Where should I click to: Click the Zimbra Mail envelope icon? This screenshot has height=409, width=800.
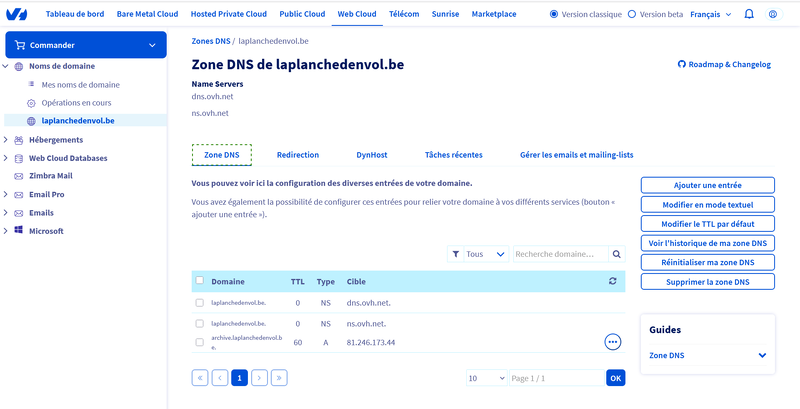pyautogui.click(x=19, y=176)
